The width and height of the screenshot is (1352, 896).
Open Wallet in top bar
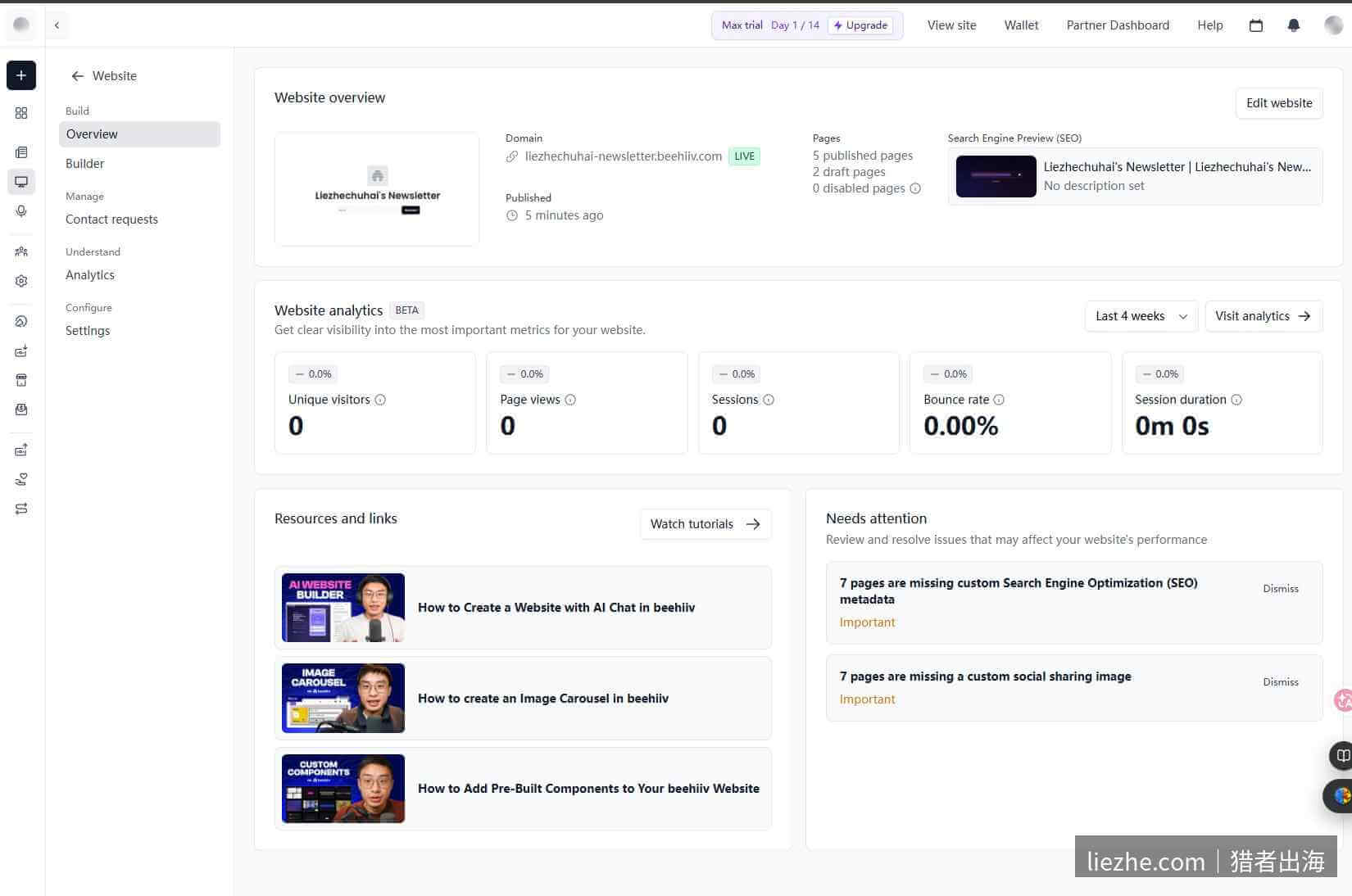1021,25
